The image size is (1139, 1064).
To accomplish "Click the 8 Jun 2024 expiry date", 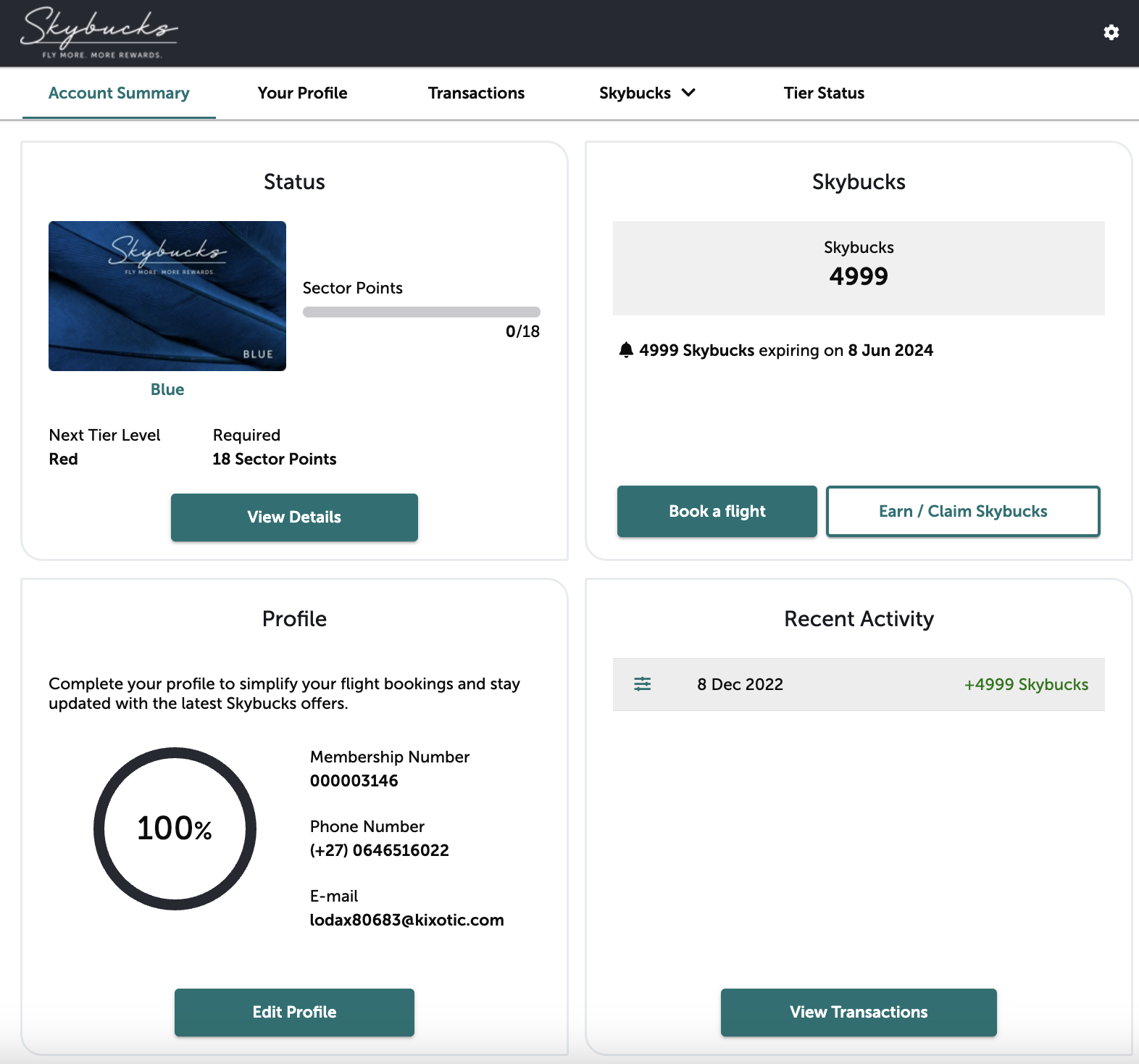I will click(890, 350).
